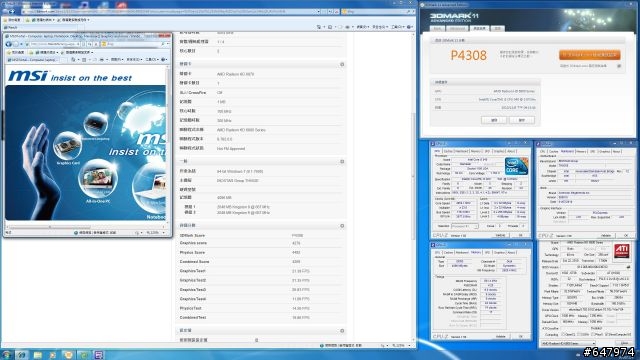Toggle the DirectCompute checkbox in GPU-Z
The width and height of the screenshot is (640, 360).
click(x=607, y=335)
